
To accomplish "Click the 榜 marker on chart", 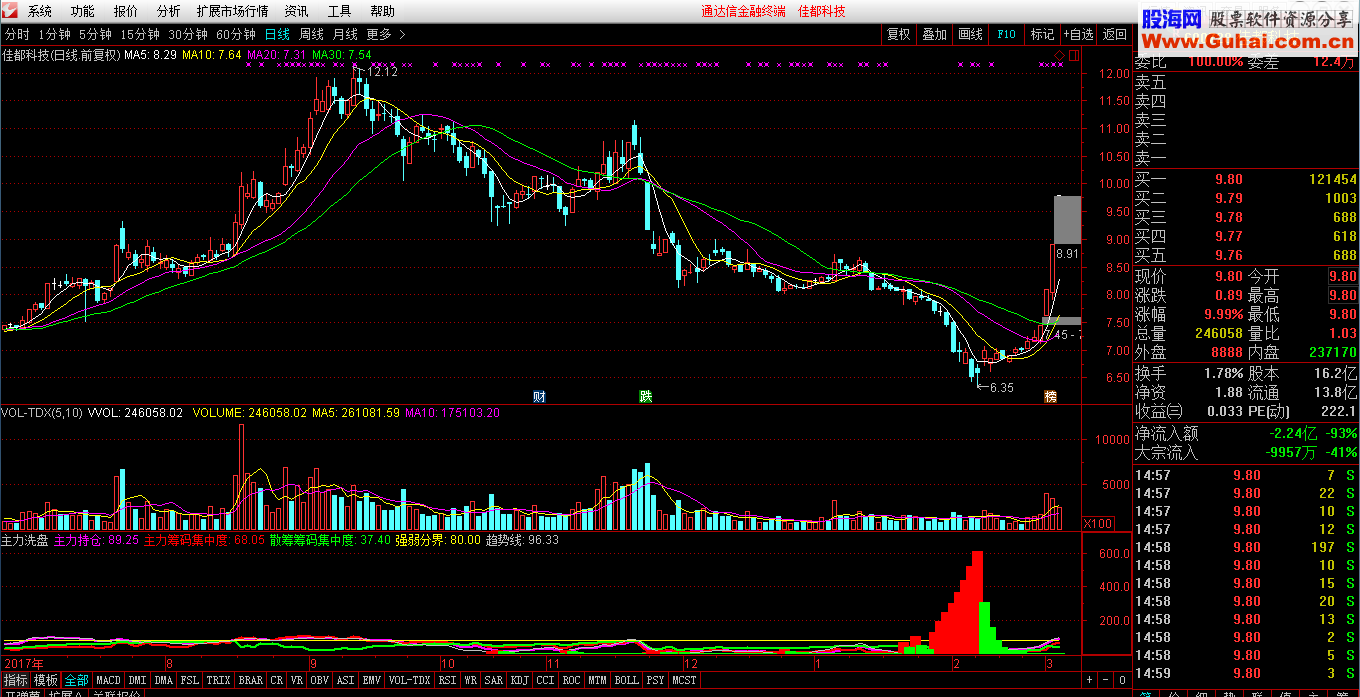I will coord(1051,396).
